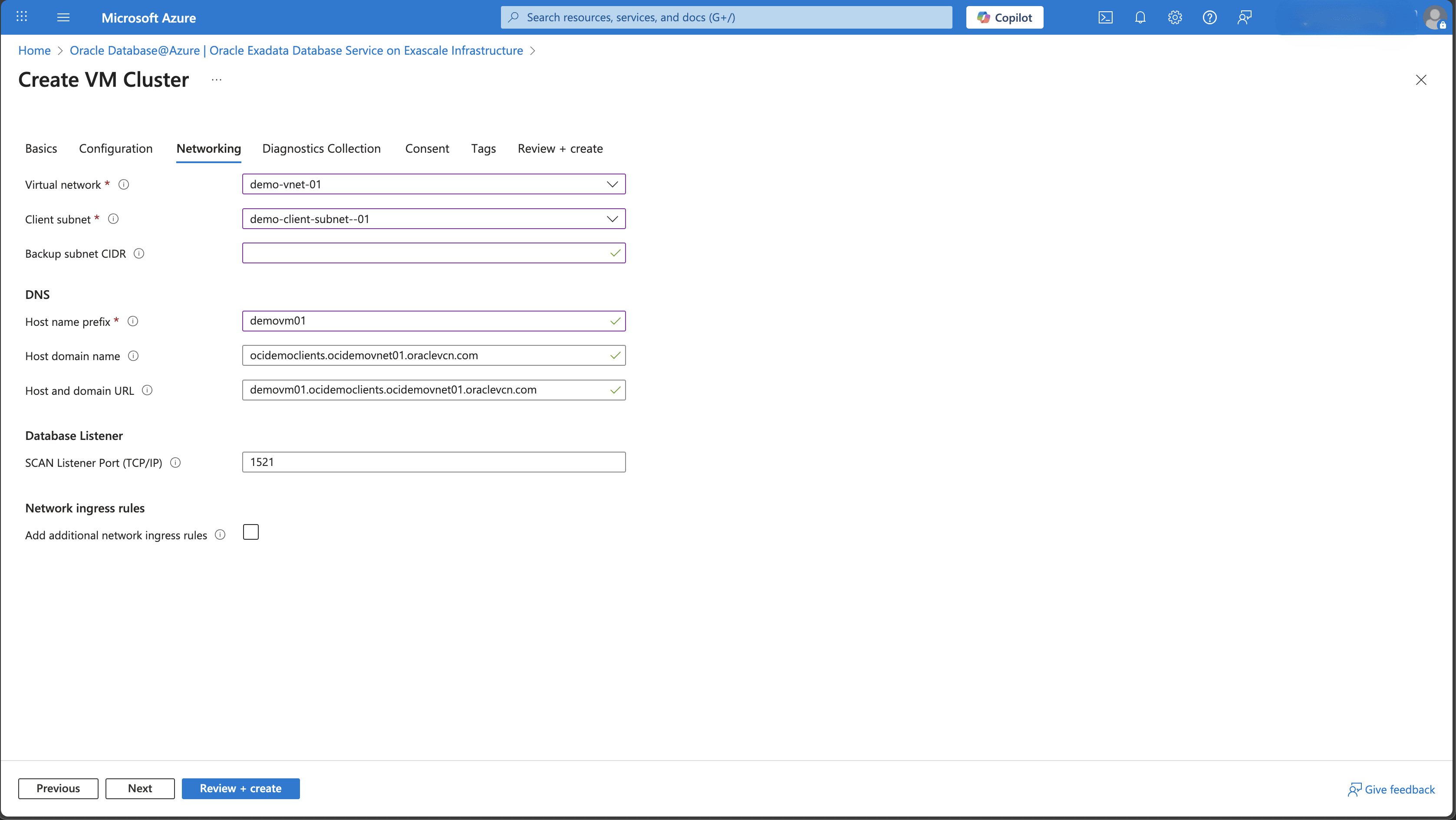Click the SCAN Listener Port info icon
This screenshot has width=1456, height=820.
coord(175,462)
